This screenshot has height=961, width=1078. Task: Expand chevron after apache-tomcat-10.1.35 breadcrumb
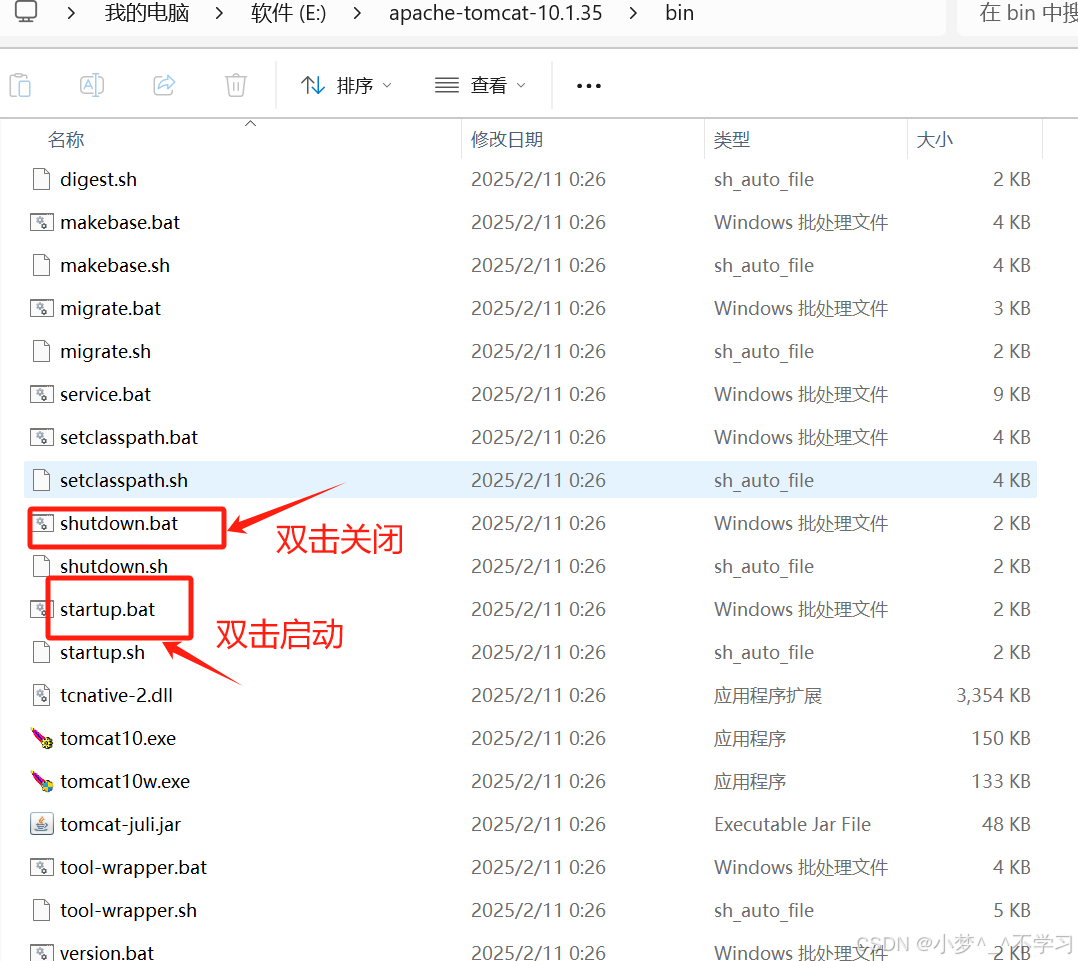click(633, 13)
